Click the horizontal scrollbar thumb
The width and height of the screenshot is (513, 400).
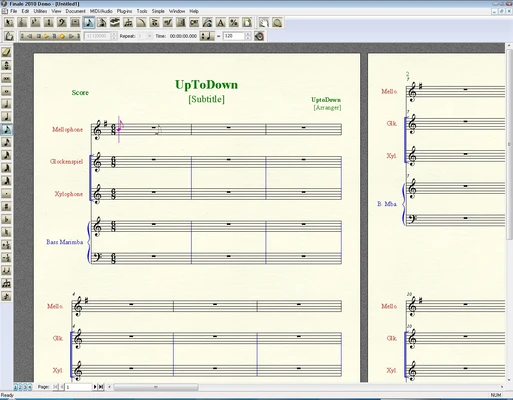pyautogui.click(x=156, y=387)
